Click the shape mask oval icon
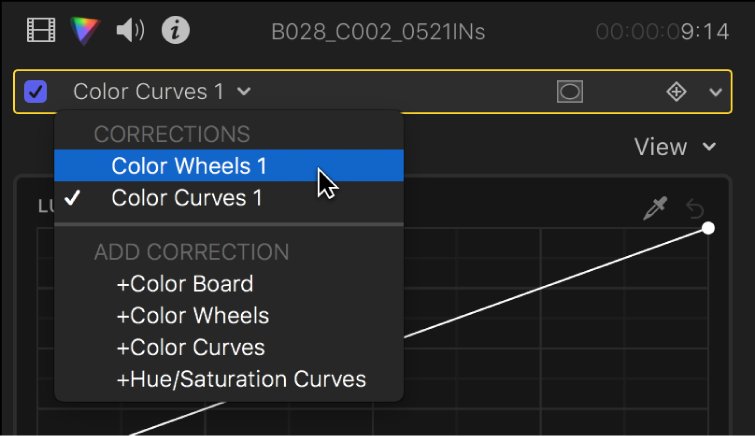755x436 pixels. pyautogui.click(x=570, y=92)
